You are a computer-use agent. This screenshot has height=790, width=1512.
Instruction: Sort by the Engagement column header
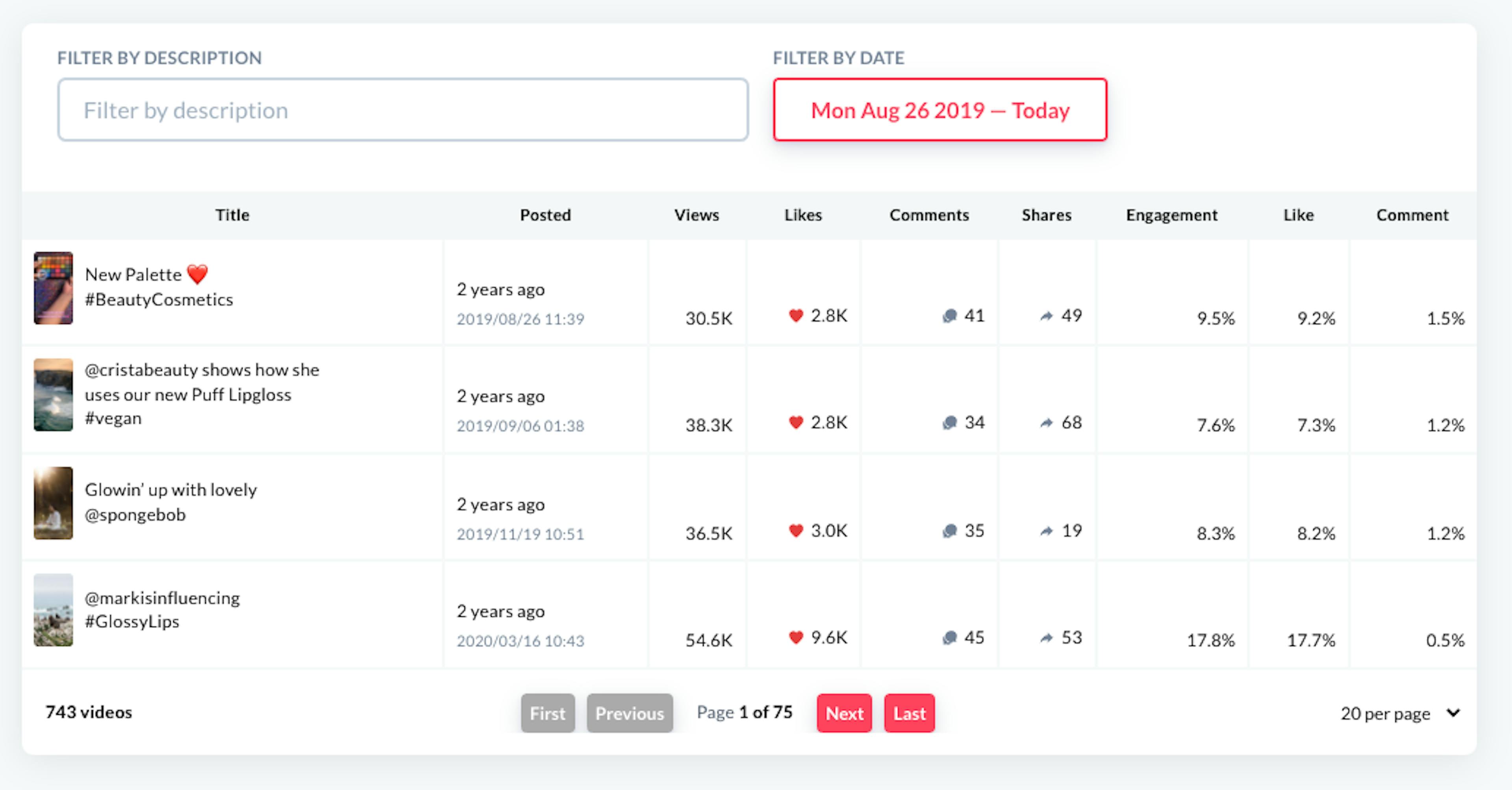(x=1171, y=215)
